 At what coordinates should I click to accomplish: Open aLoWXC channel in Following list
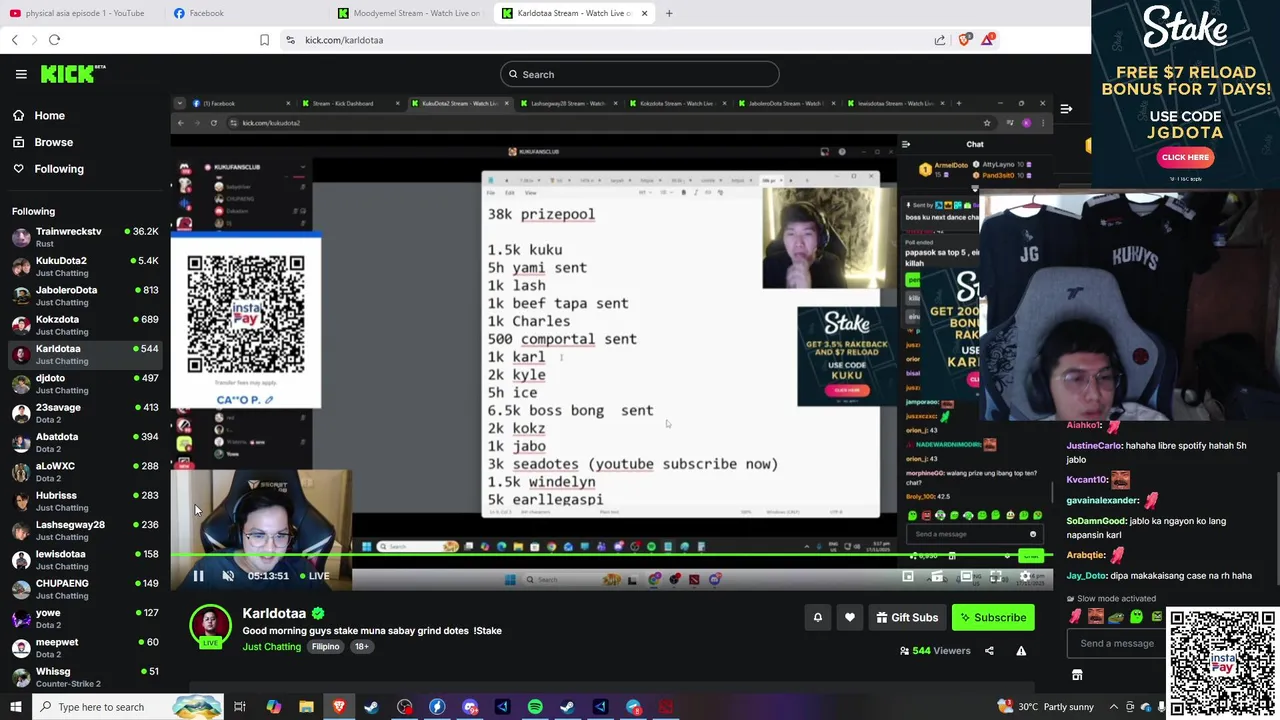(x=84, y=472)
